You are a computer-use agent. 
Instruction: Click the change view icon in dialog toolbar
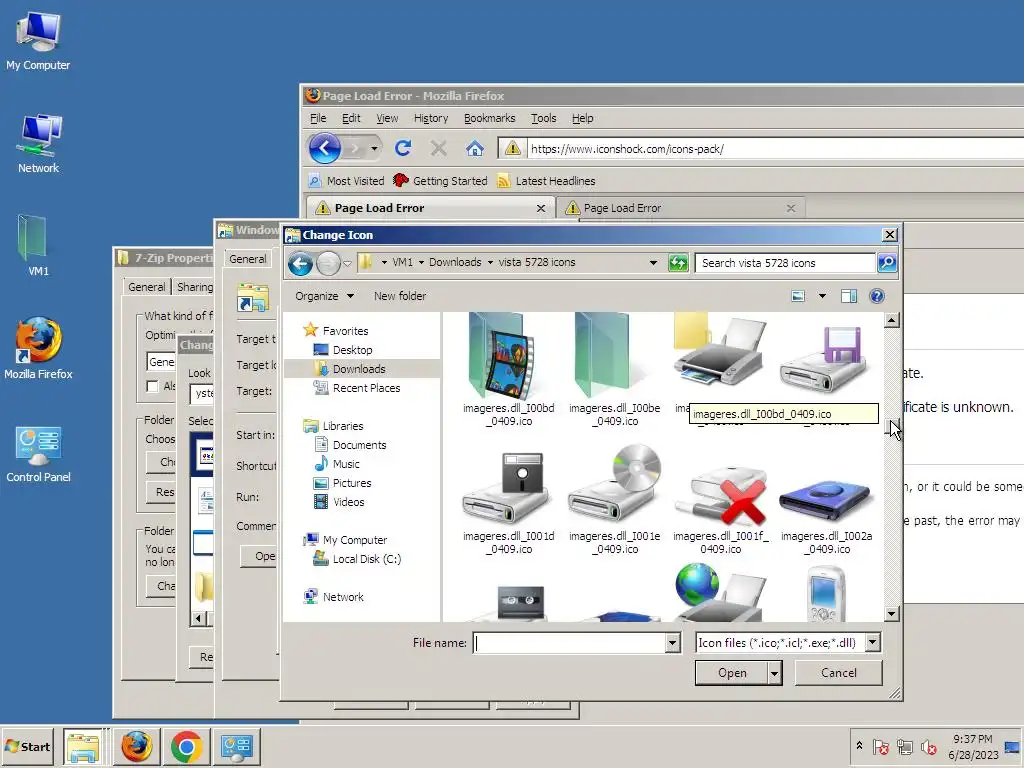tap(798, 296)
